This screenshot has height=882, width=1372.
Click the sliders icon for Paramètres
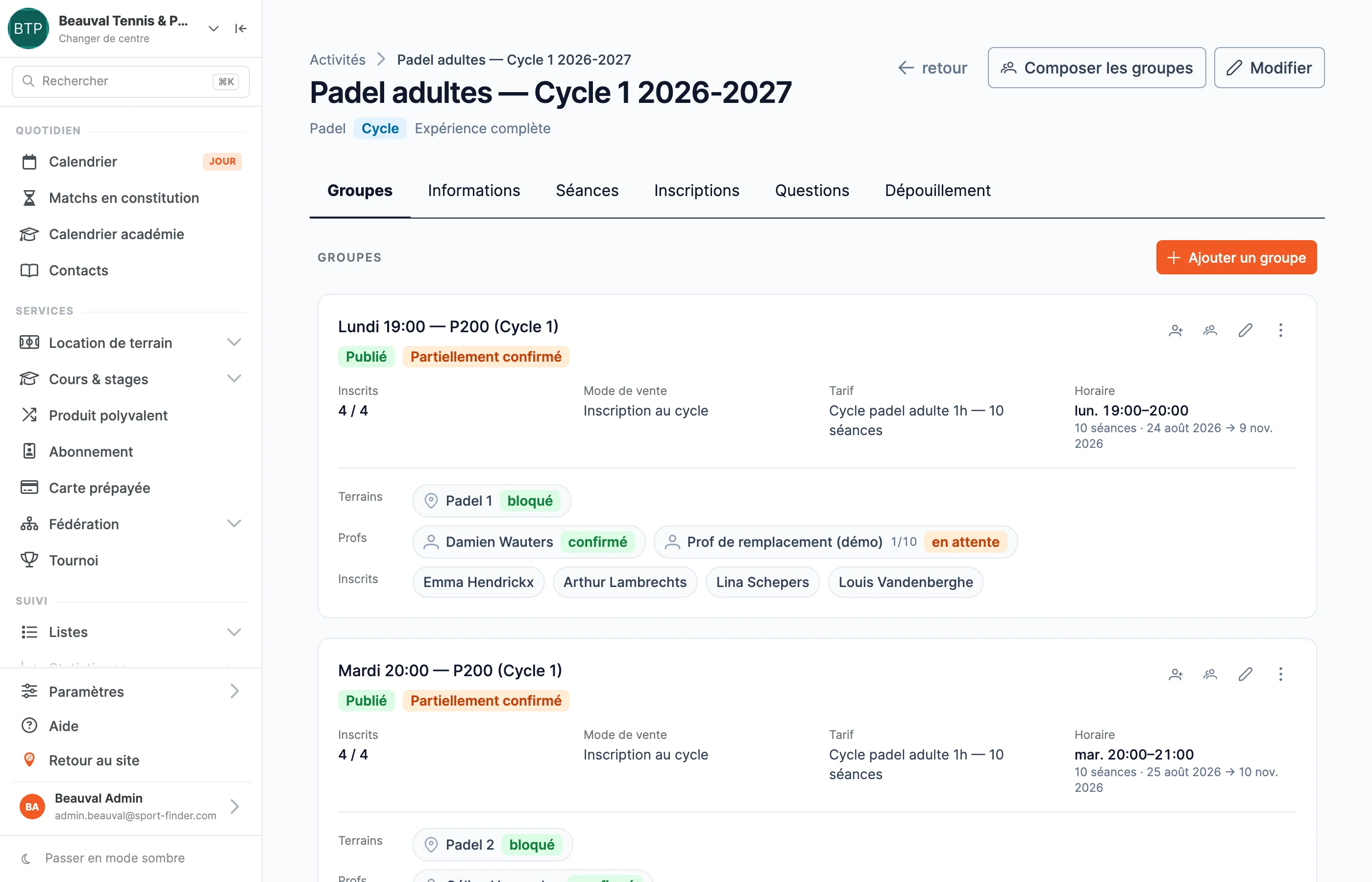(x=29, y=691)
